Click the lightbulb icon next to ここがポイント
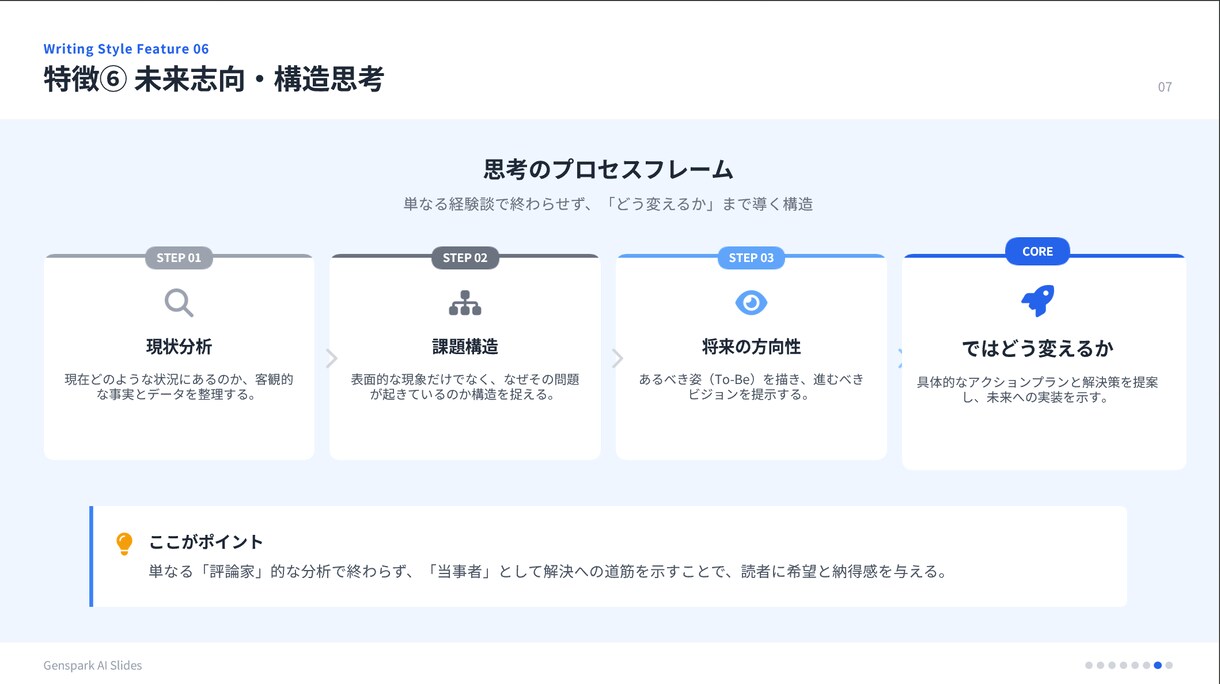The width and height of the screenshot is (1220, 684). (x=124, y=544)
